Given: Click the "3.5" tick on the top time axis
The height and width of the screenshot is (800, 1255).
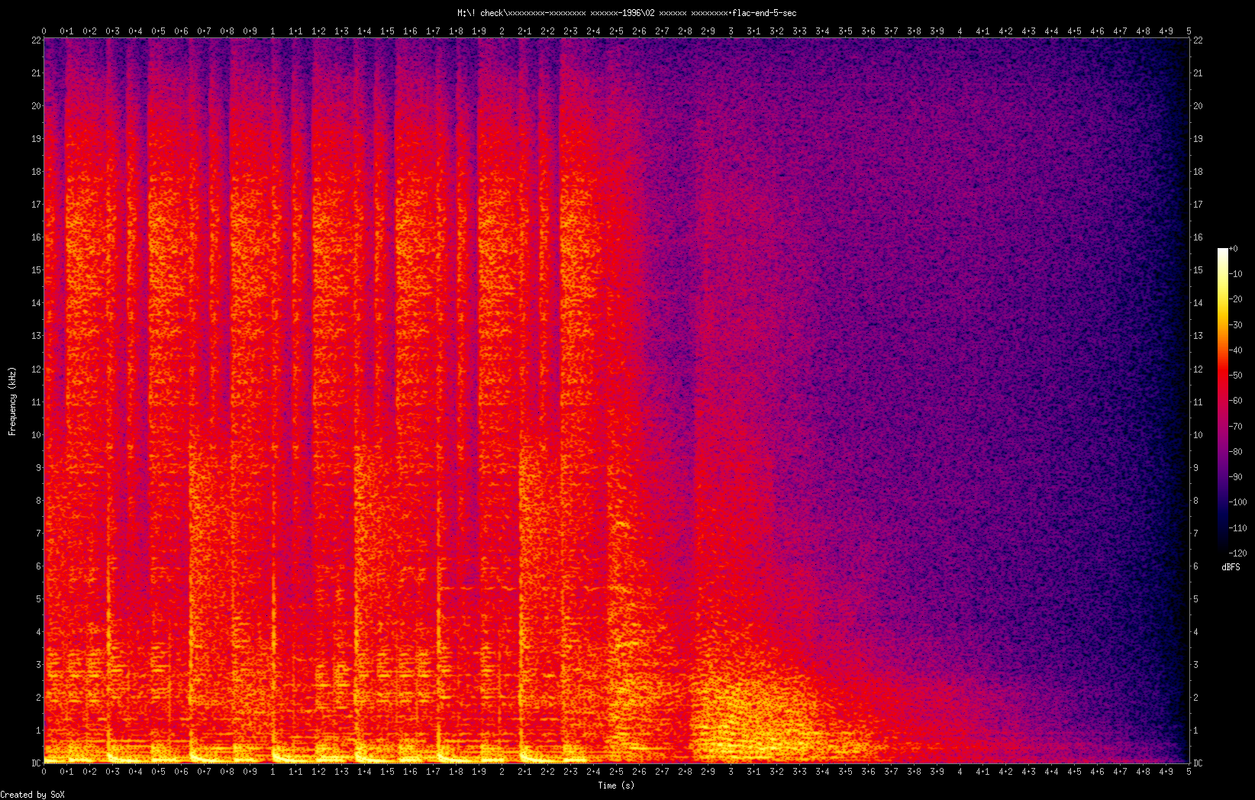Looking at the screenshot, I should pos(845,30).
